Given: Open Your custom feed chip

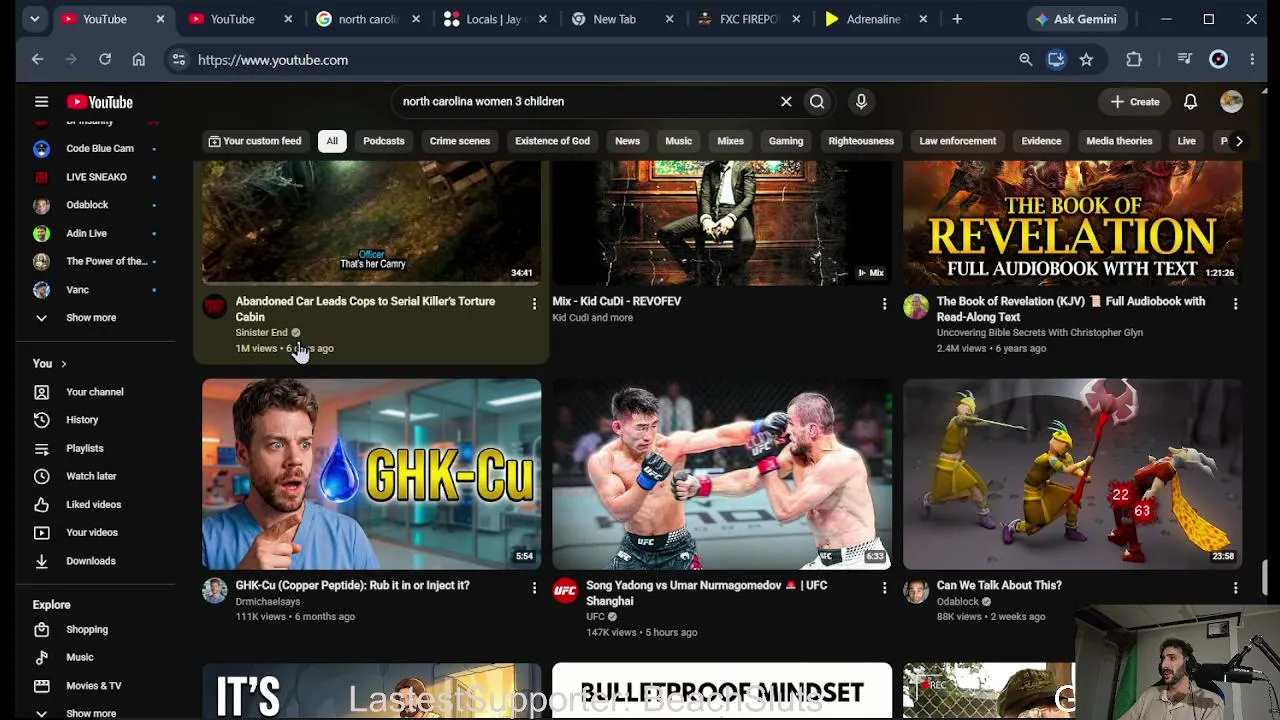Looking at the screenshot, I should pyautogui.click(x=254, y=141).
